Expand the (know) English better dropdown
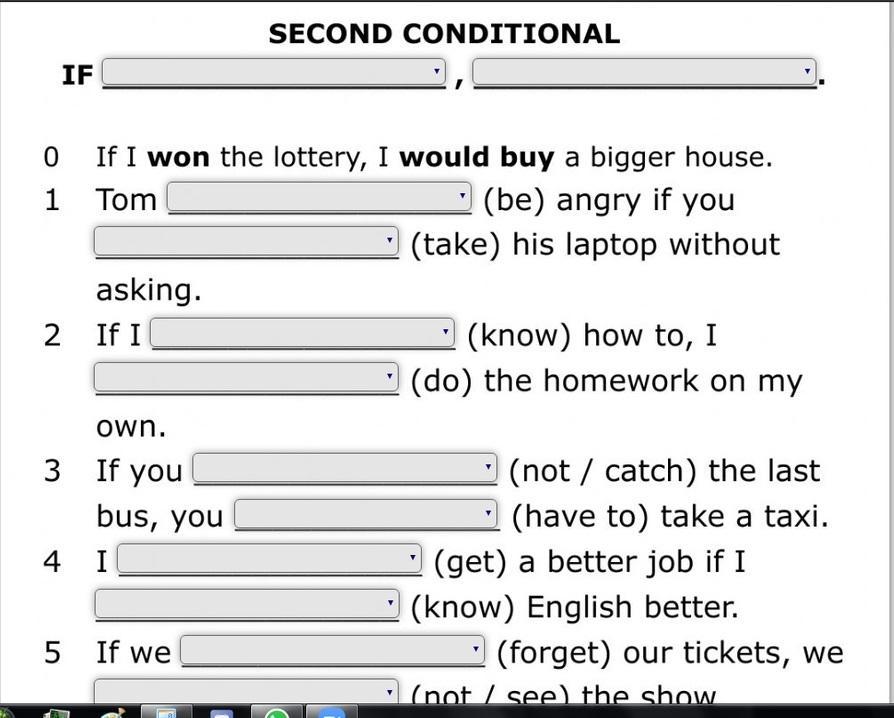 pyautogui.click(x=246, y=605)
